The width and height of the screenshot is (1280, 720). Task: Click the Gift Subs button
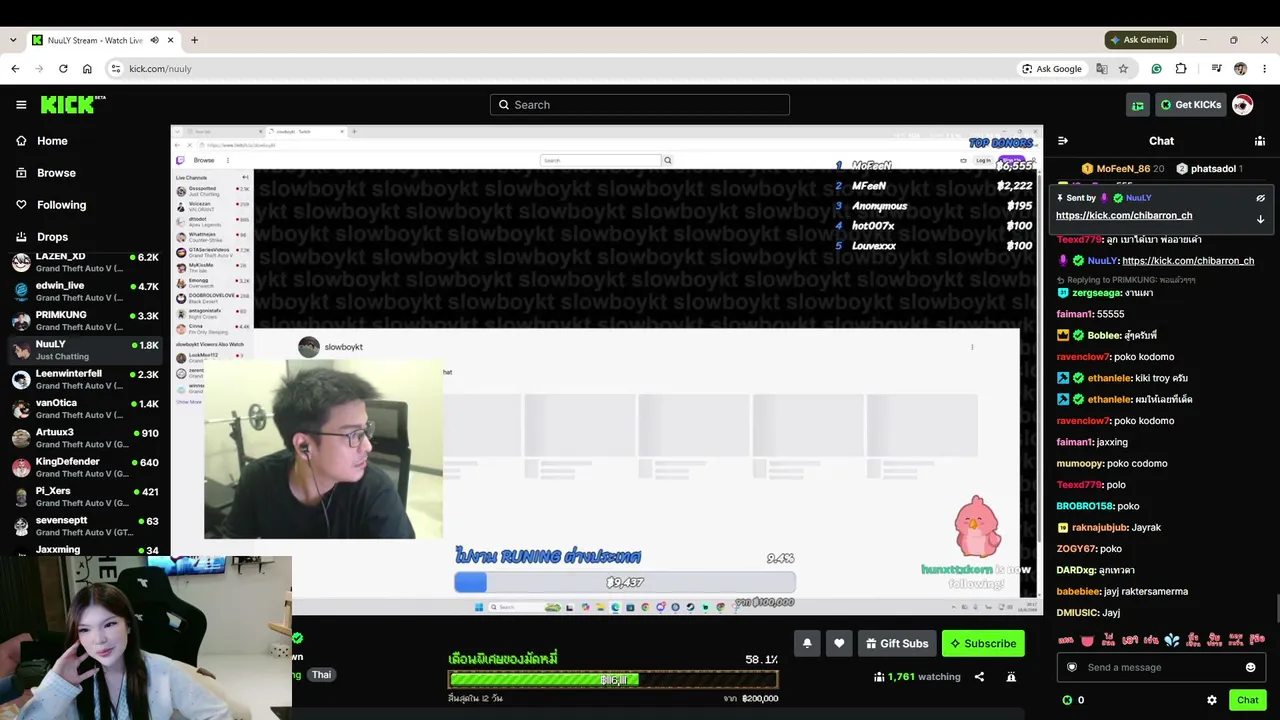897,643
